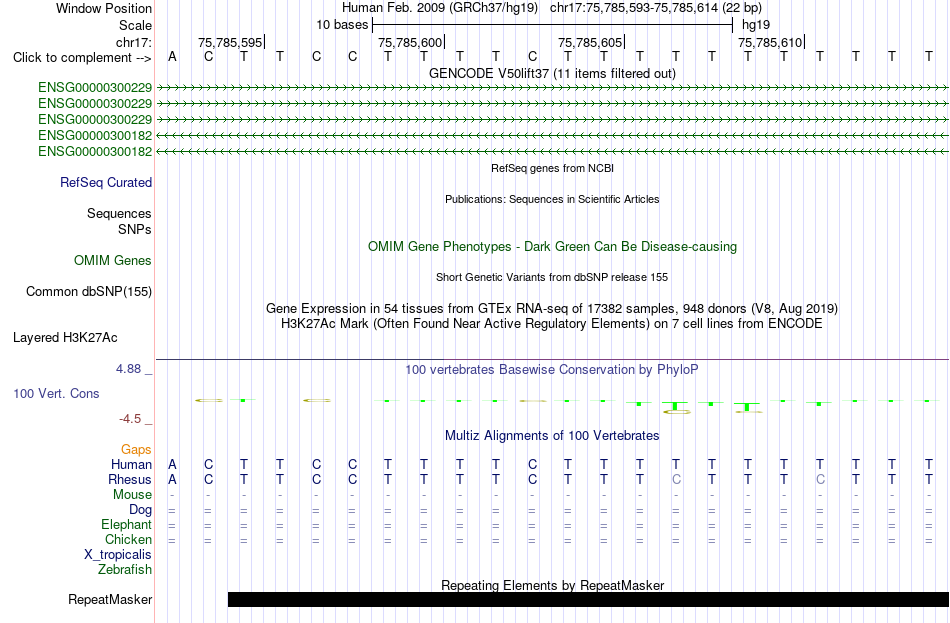Viewport: 950px width, 623px height.
Task: Select the "Scale" track label
Action: coord(135,25)
